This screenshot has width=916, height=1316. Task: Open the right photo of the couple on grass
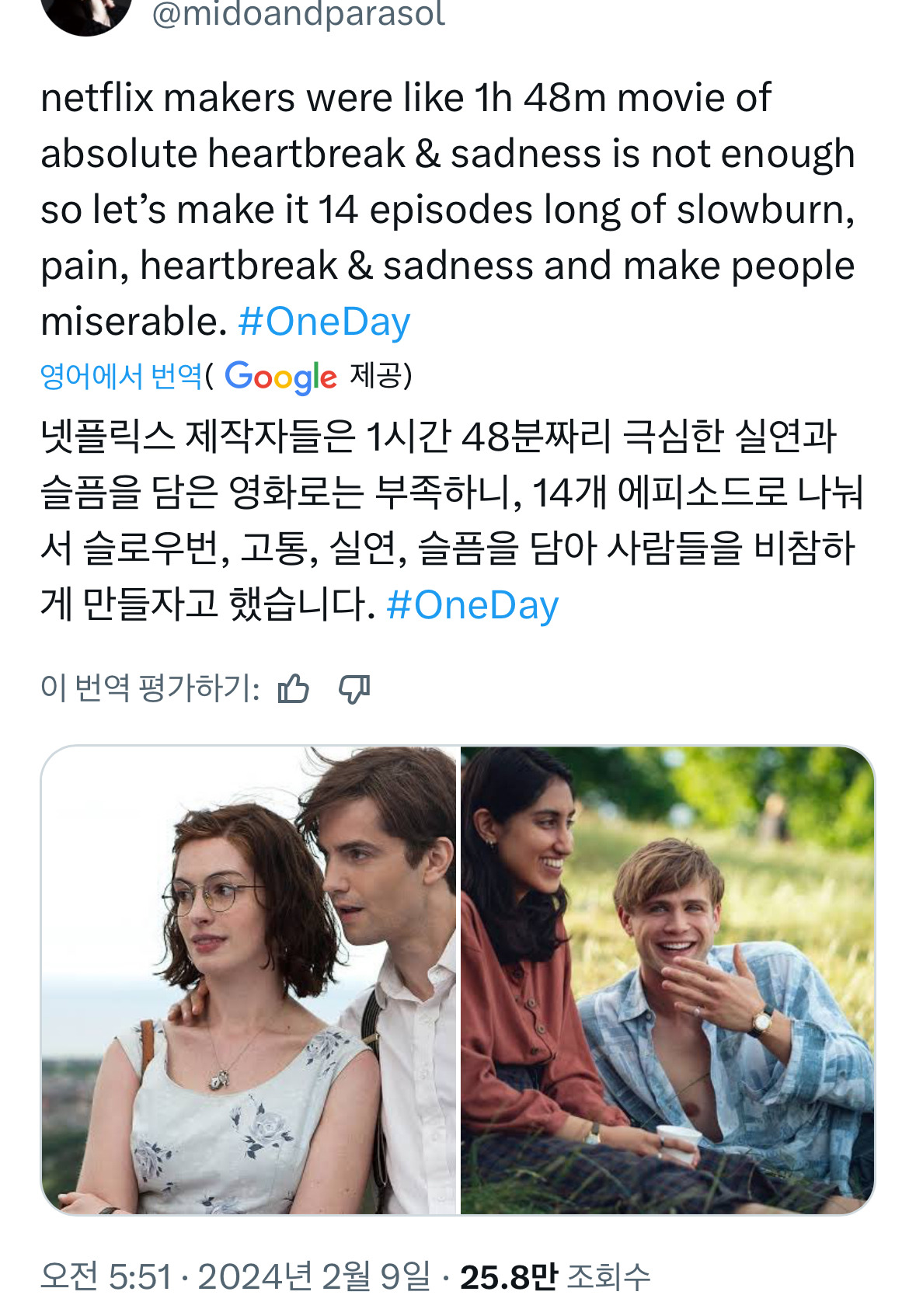(667, 980)
